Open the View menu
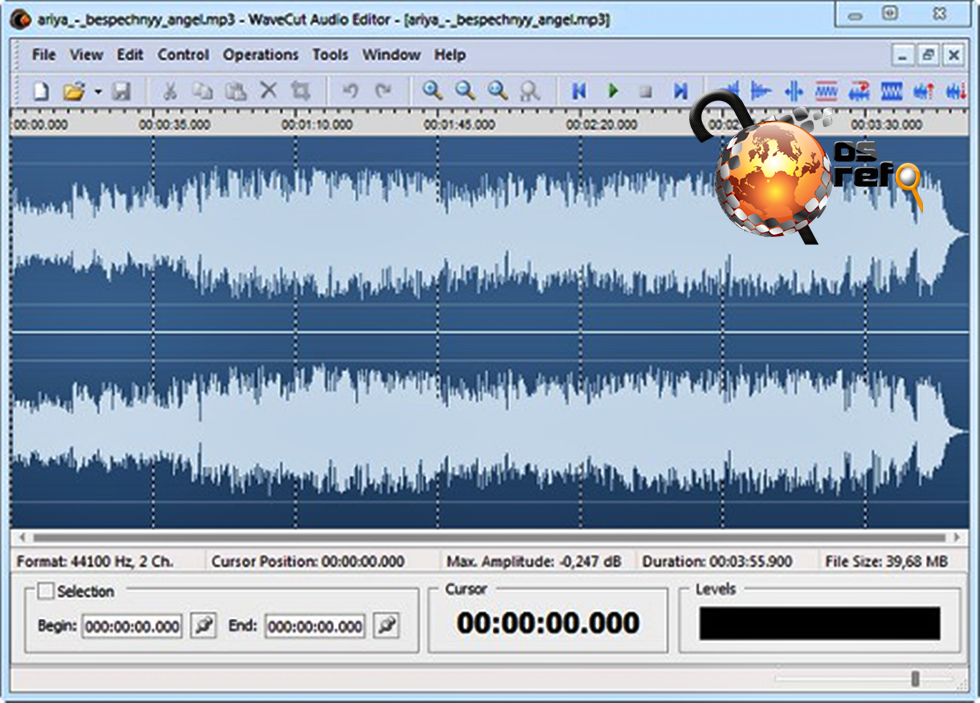The image size is (980, 703). coord(86,55)
